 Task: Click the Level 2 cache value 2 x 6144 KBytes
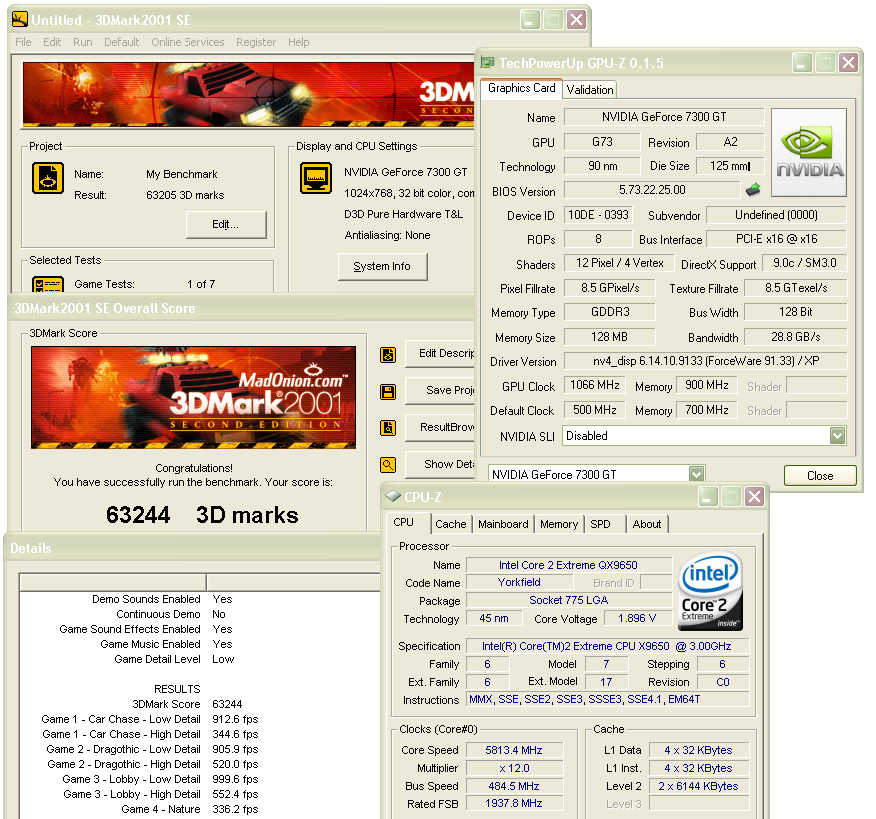click(698, 786)
